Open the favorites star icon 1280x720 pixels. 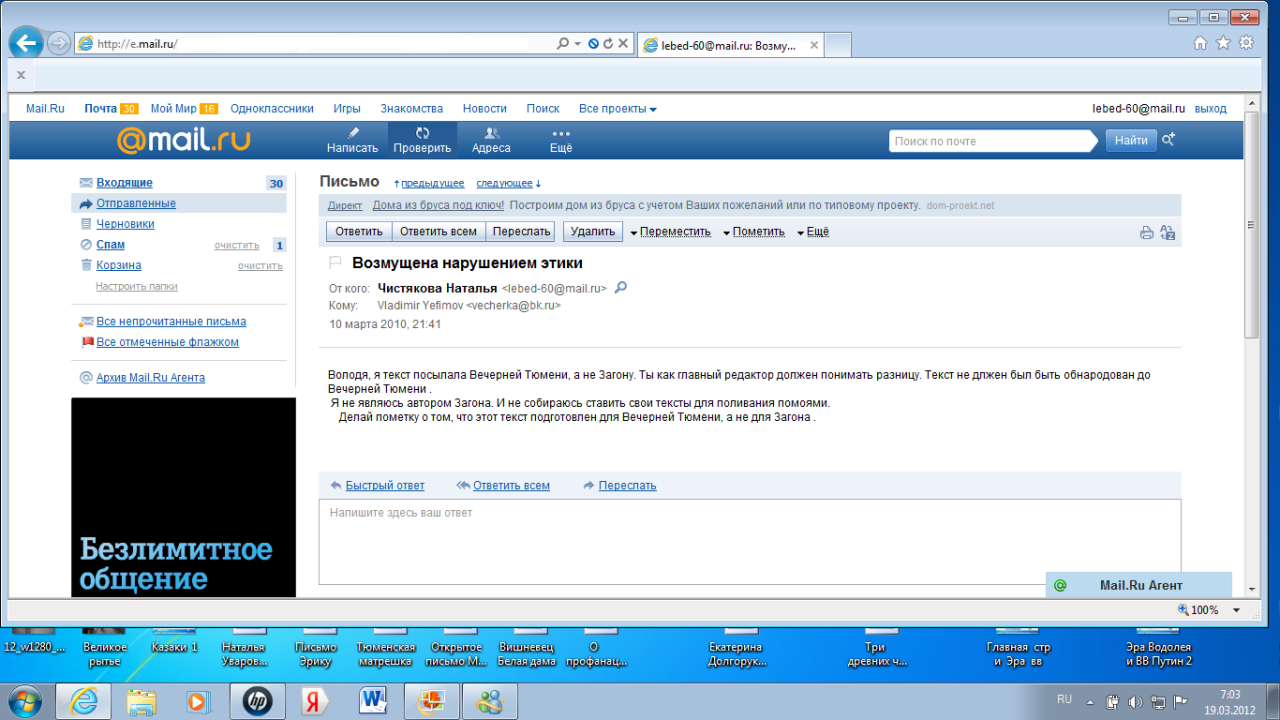[x=1223, y=43]
